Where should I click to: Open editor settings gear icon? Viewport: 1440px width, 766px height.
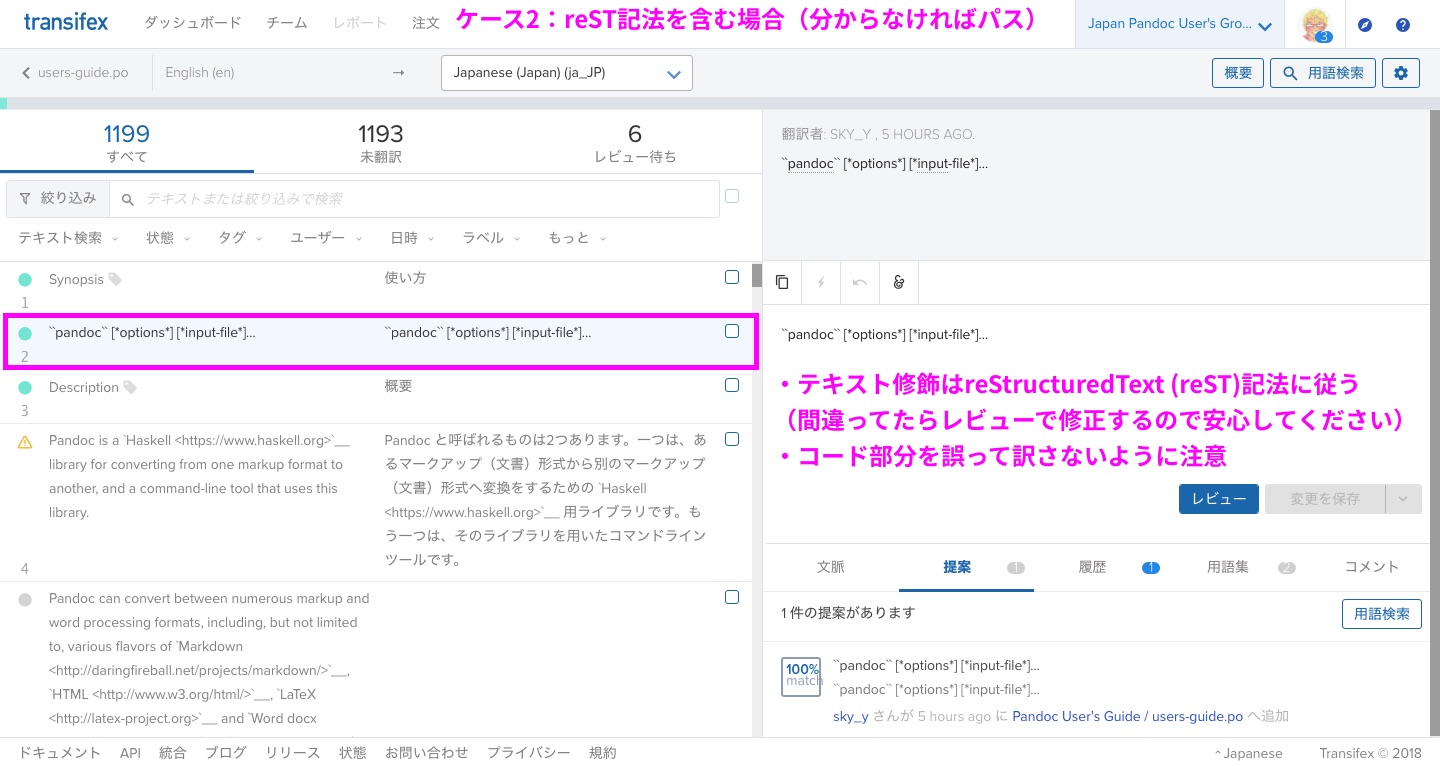point(1401,73)
